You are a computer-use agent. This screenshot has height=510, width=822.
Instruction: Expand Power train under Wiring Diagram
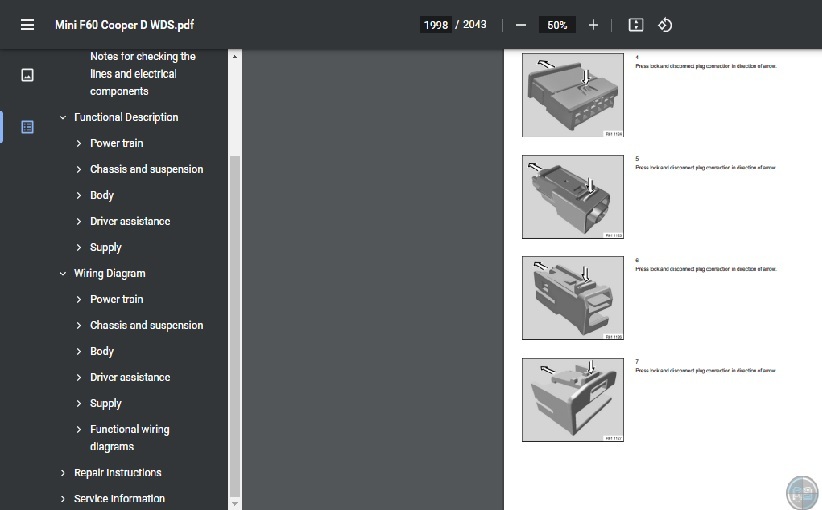(x=79, y=299)
